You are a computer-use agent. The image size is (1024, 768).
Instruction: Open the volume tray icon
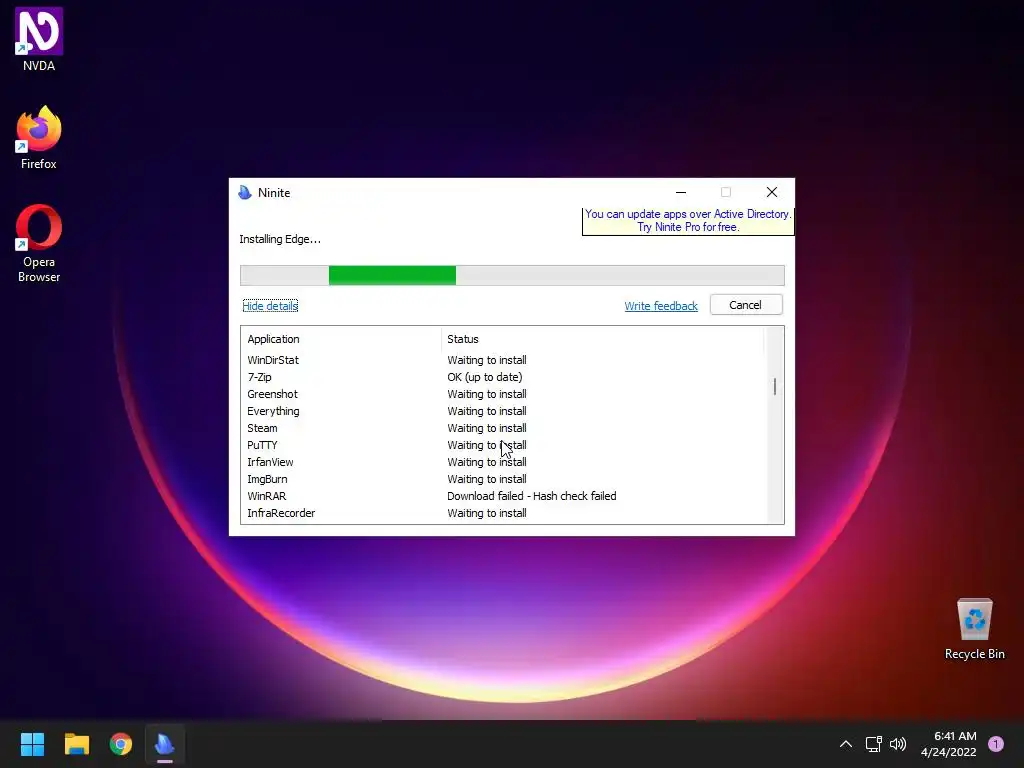click(x=898, y=744)
